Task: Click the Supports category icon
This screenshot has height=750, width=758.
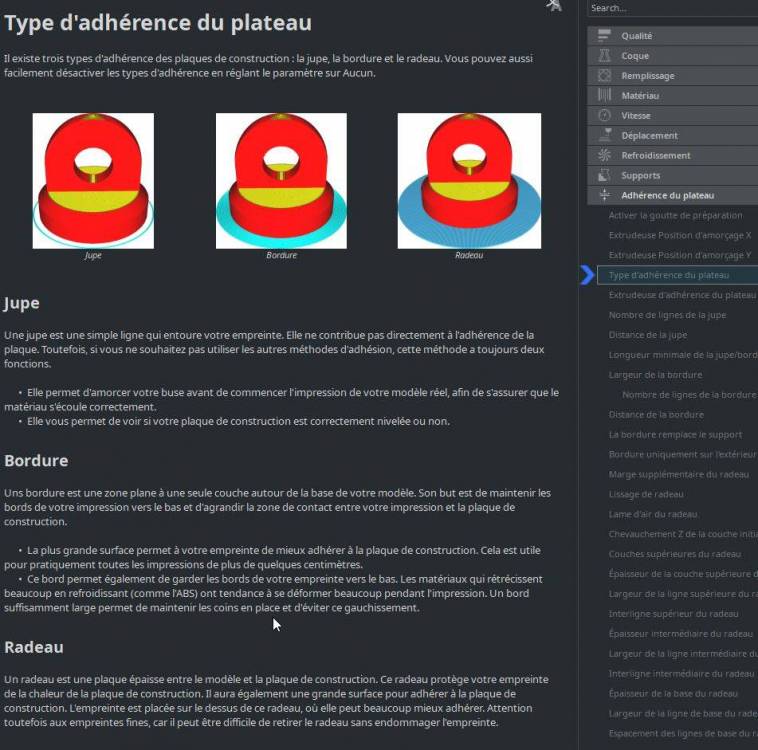Action: tap(604, 175)
